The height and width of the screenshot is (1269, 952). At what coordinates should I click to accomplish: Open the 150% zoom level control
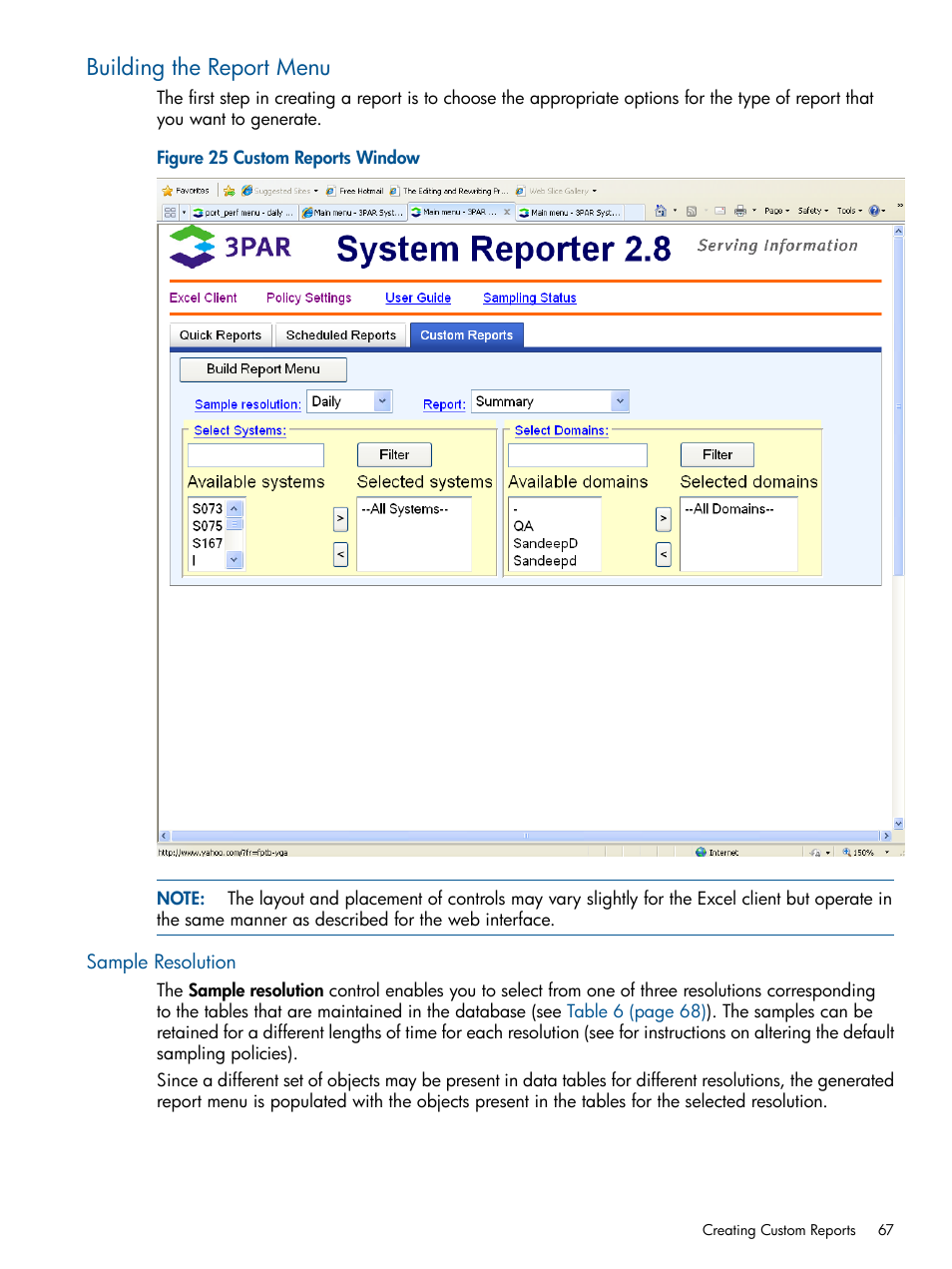coord(866,853)
